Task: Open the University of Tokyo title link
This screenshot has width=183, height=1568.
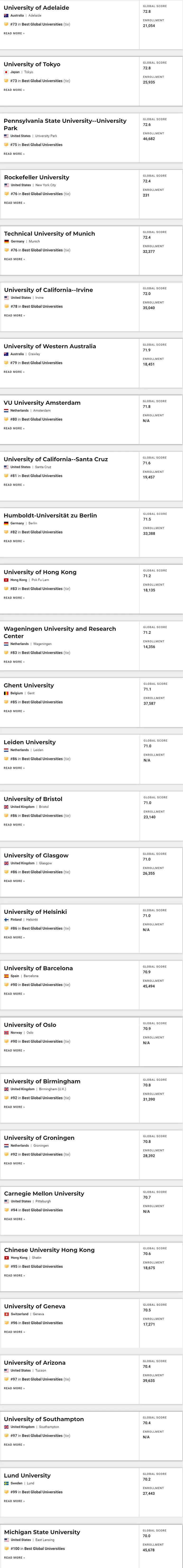Action: 32,64
